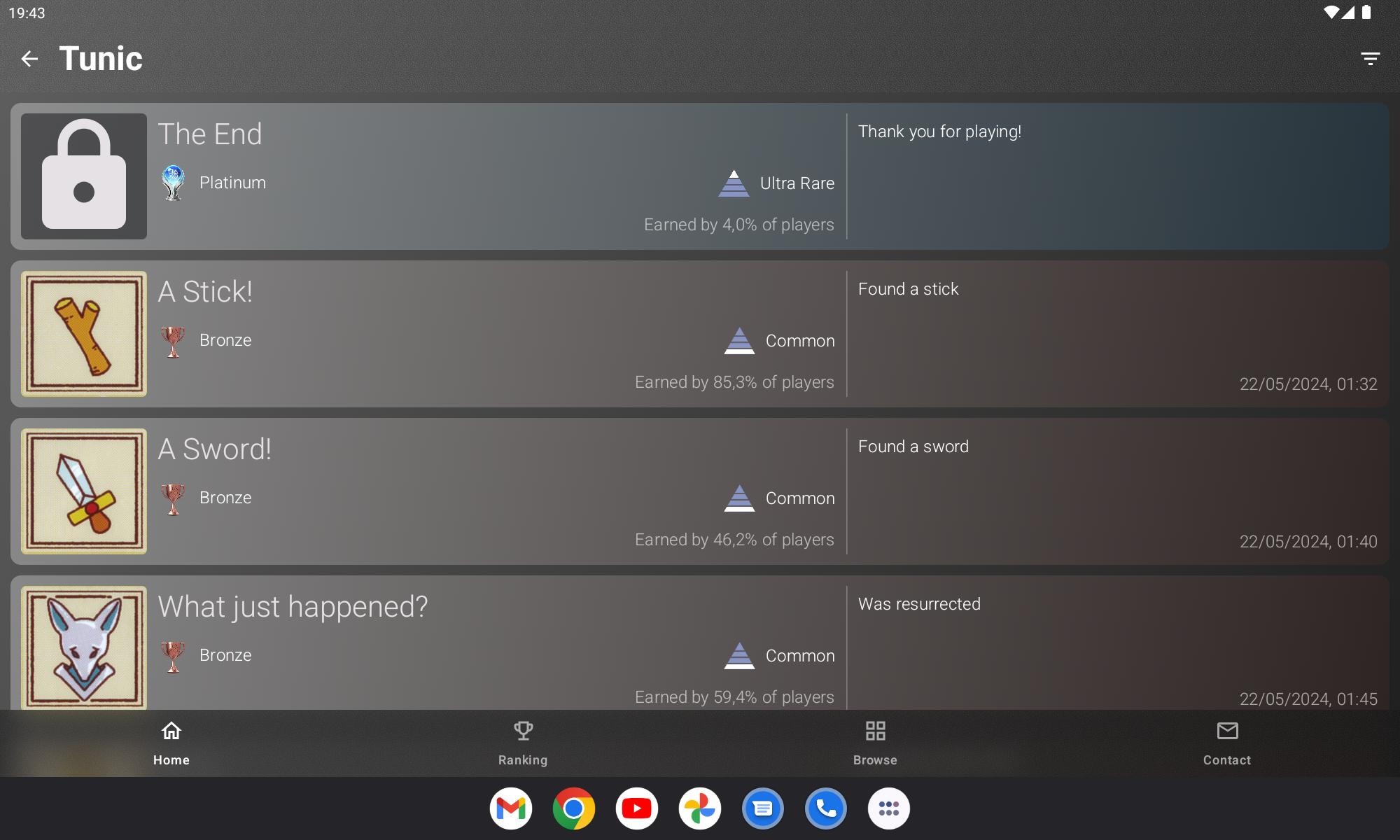1400x840 pixels.
Task: Go back using the arrow beside Tunic
Action: (29, 59)
